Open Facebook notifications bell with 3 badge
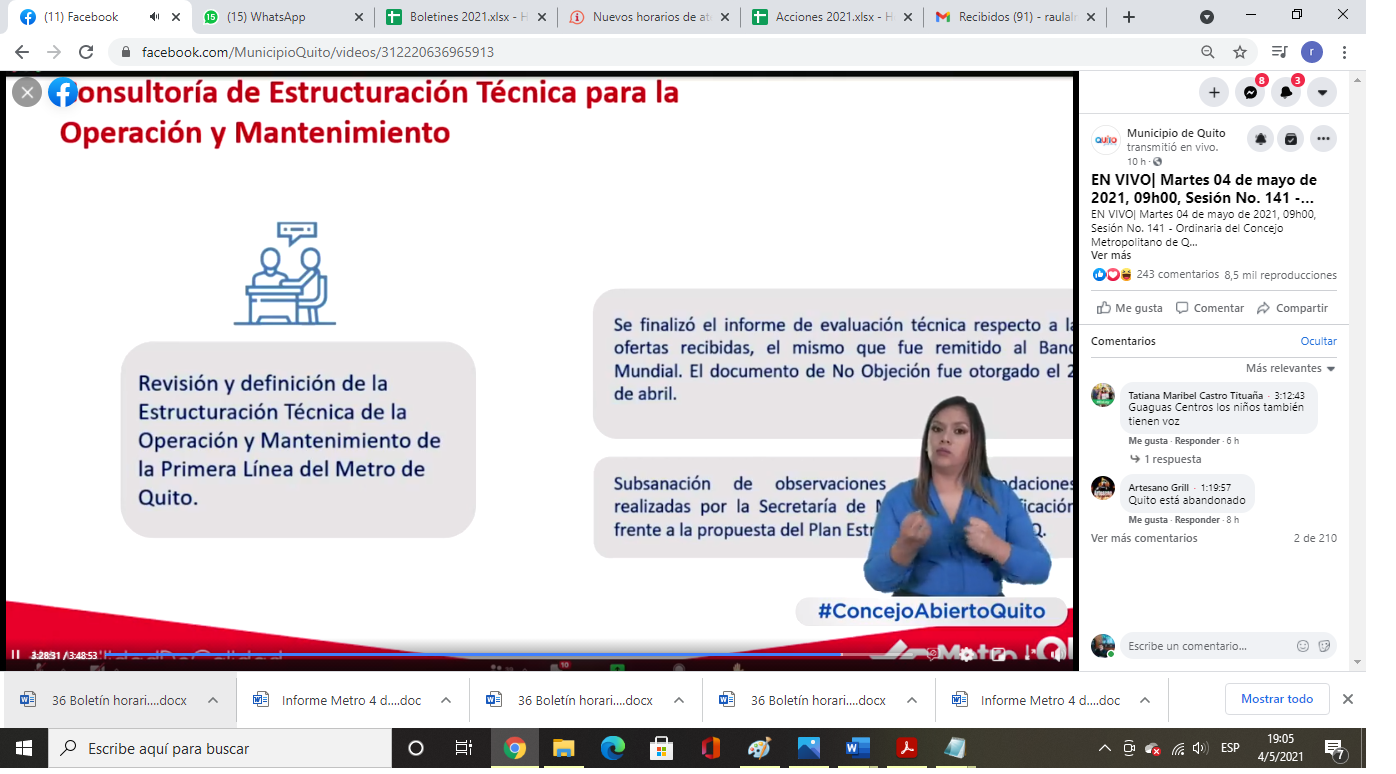Image resolution: width=1396 pixels, height=774 pixels. click(x=1286, y=92)
